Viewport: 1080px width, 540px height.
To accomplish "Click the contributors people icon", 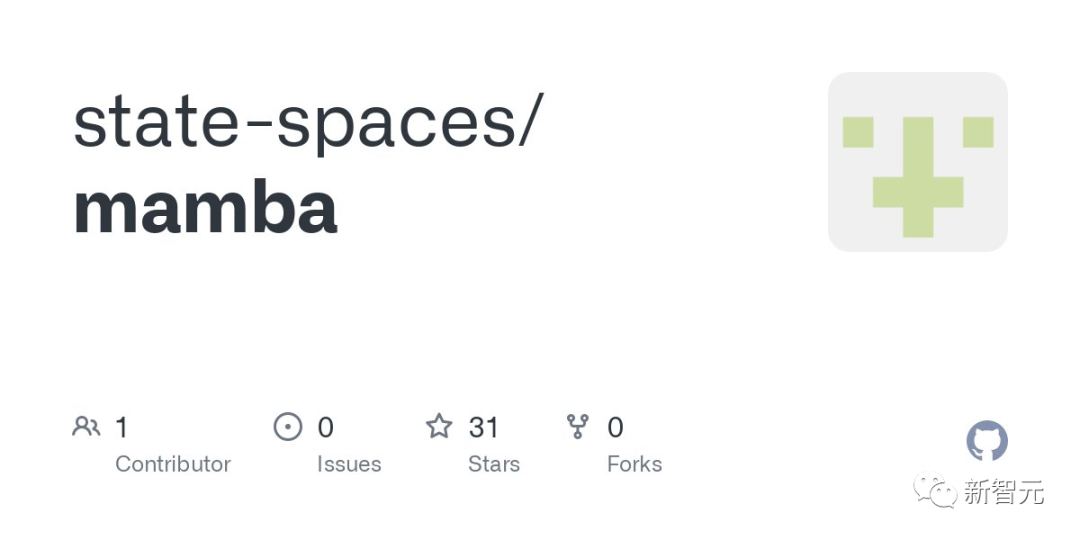I will click(87, 427).
